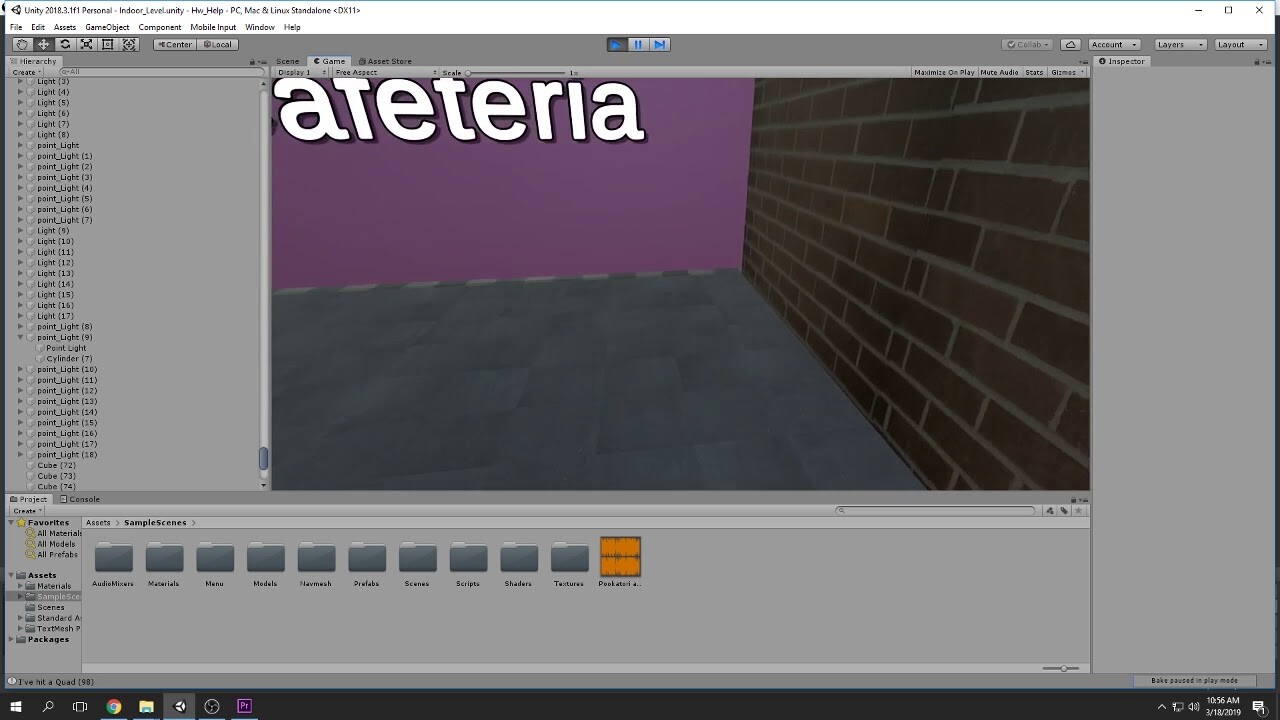The image size is (1280, 720).
Task: Open Google Chrome from the taskbar
Action: (x=113, y=706)
